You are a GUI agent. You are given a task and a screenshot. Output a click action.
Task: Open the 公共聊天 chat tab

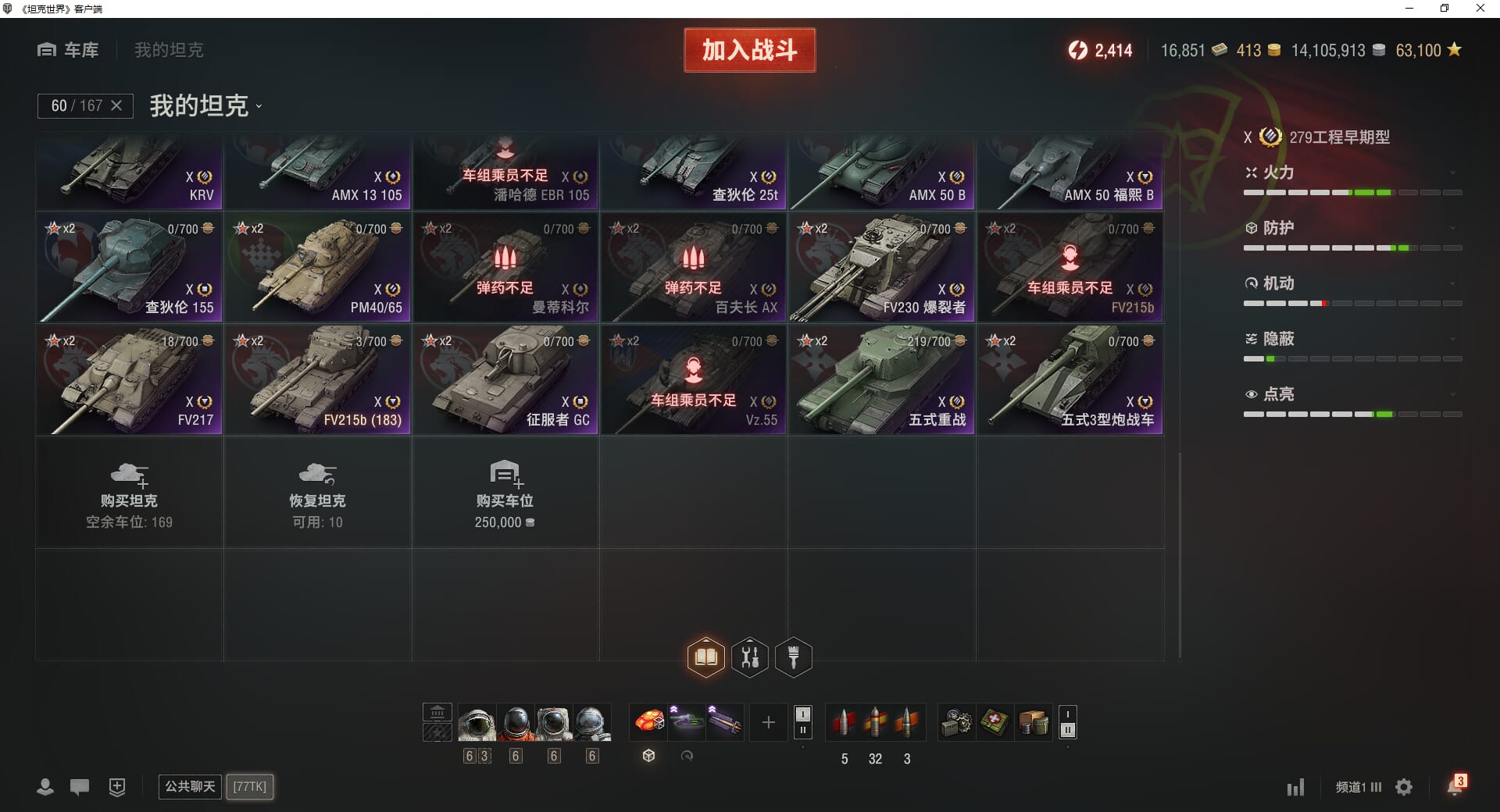point(190,786)
